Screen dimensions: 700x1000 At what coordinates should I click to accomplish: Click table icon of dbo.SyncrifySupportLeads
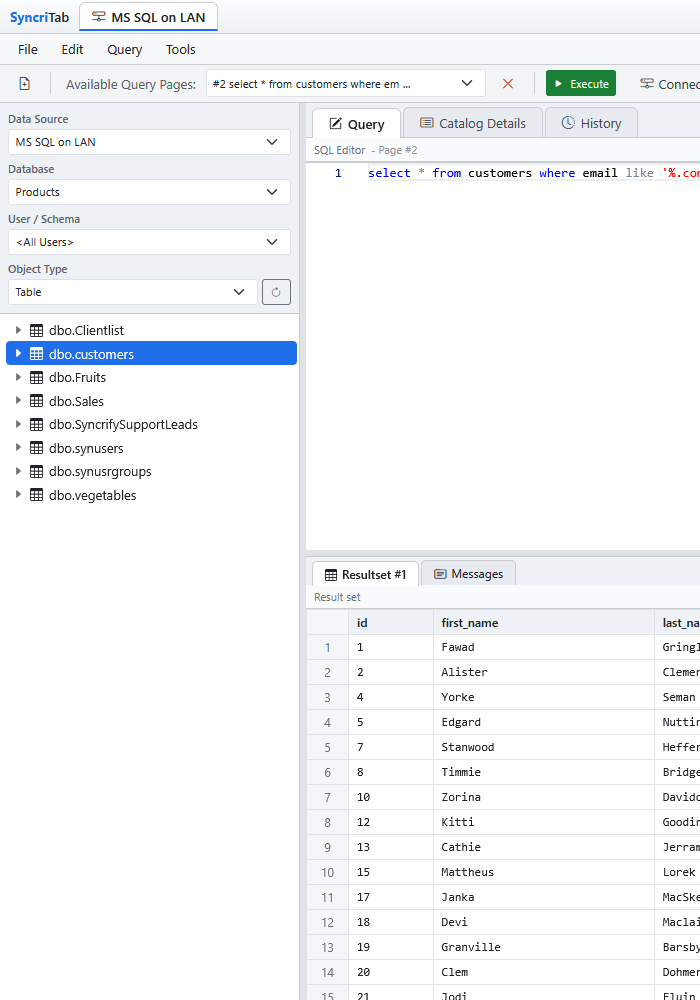coord(37,425)
